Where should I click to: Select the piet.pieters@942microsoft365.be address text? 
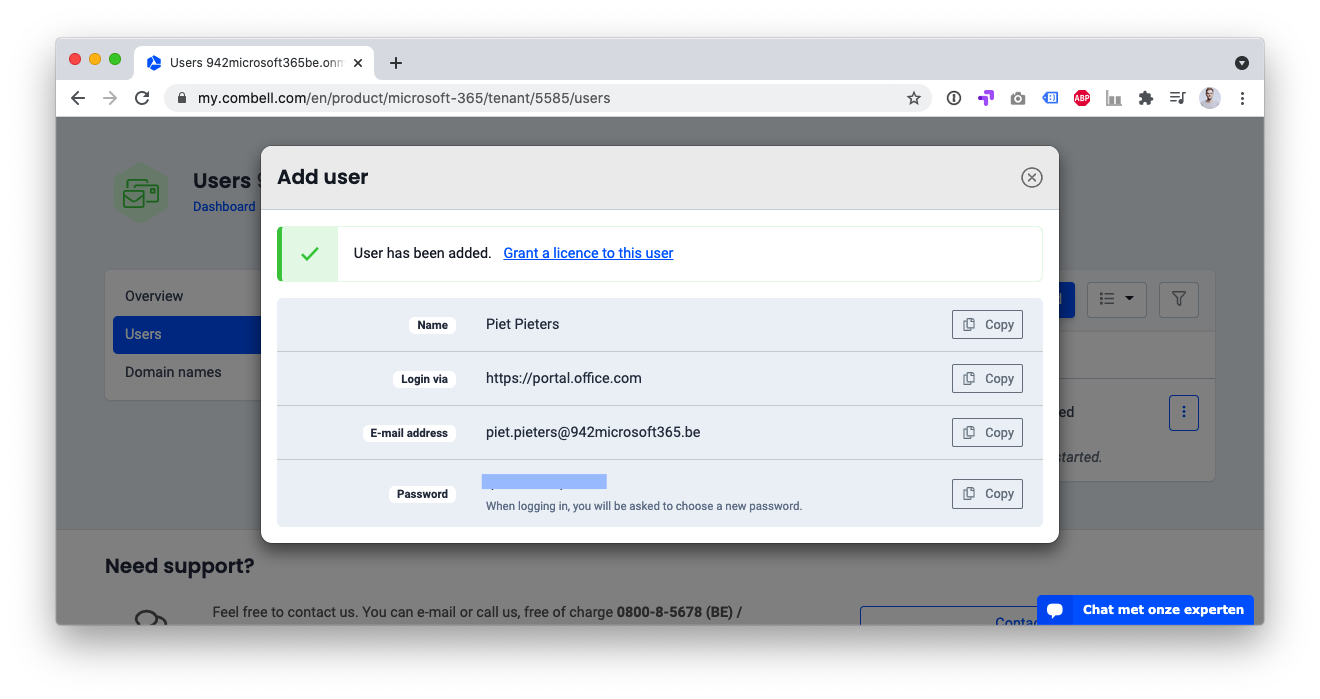[x=593, y=433]
